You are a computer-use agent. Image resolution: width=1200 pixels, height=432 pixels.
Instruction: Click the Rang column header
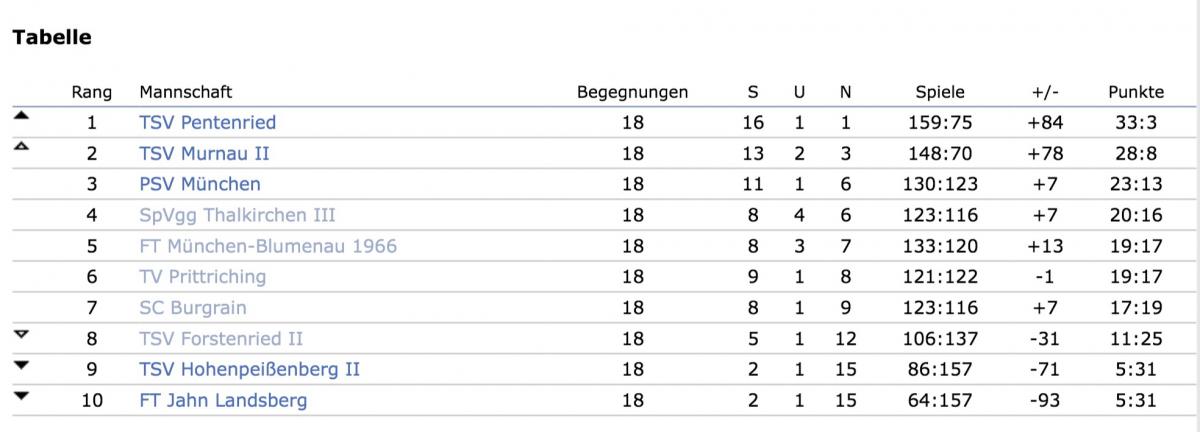[x=92, y=92]
